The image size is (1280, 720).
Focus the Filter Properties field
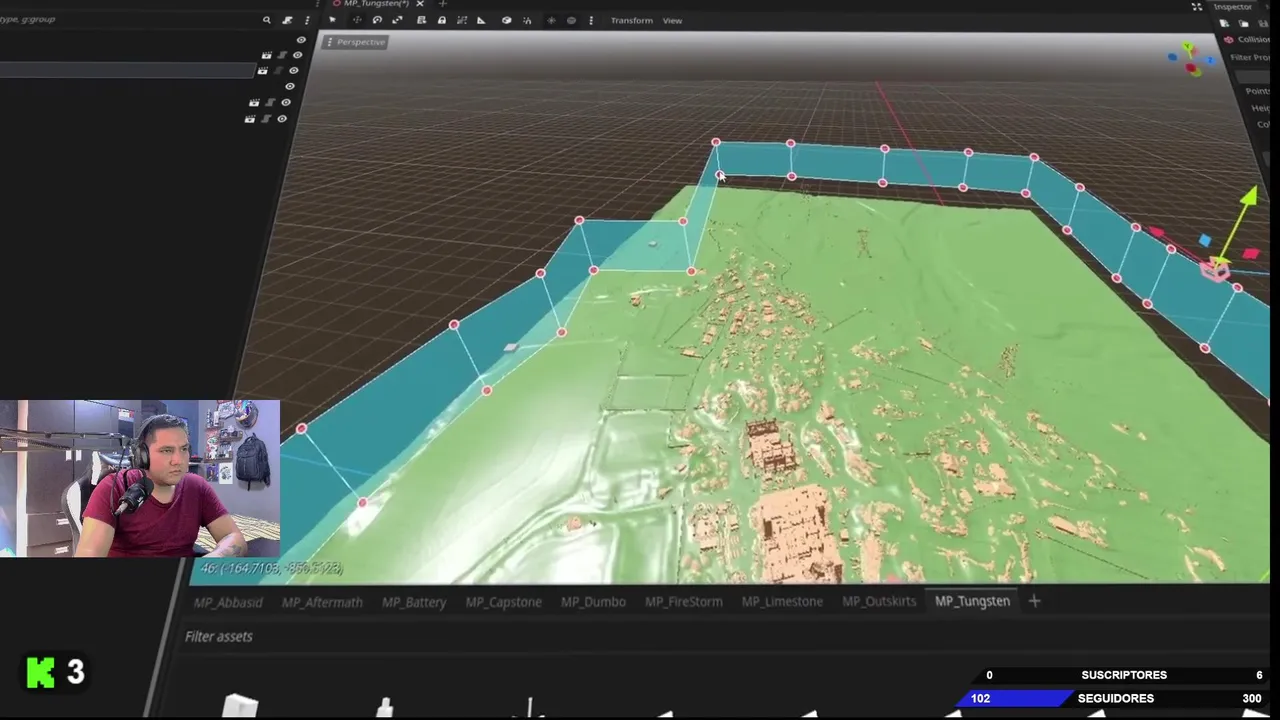[x=1252, y=57]
